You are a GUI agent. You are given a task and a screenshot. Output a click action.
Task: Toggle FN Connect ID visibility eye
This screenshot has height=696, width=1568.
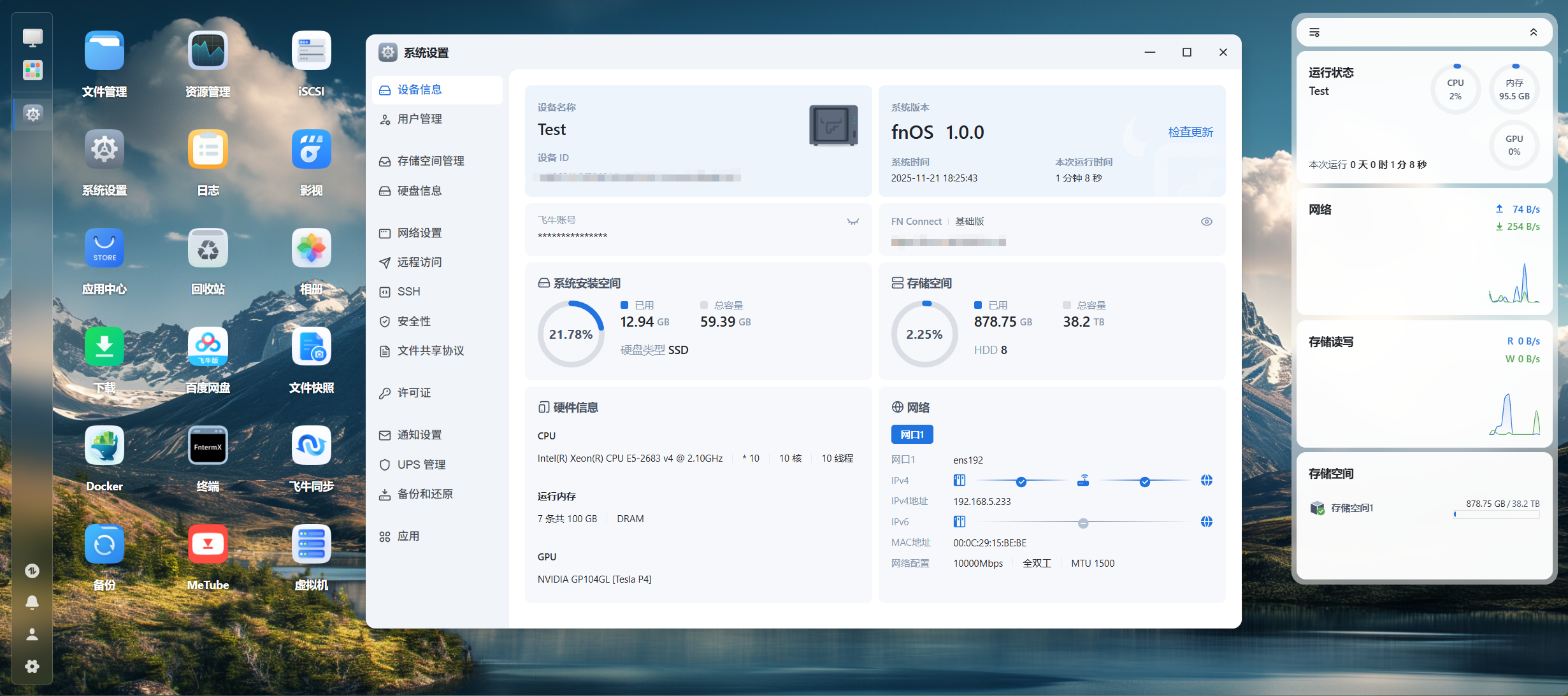pos(1206,222)
